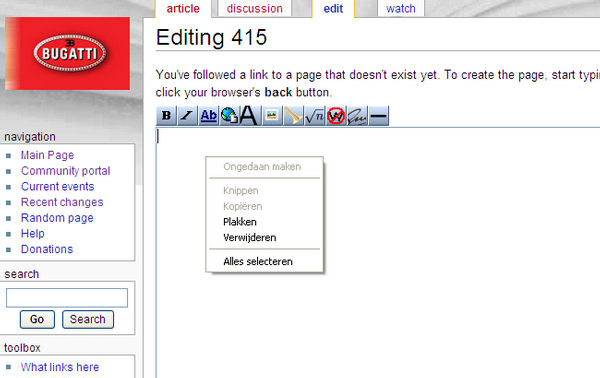Focus the sidebar search input field
The height and width of the screenshot is (378, 600).
(x=67, y=298)
